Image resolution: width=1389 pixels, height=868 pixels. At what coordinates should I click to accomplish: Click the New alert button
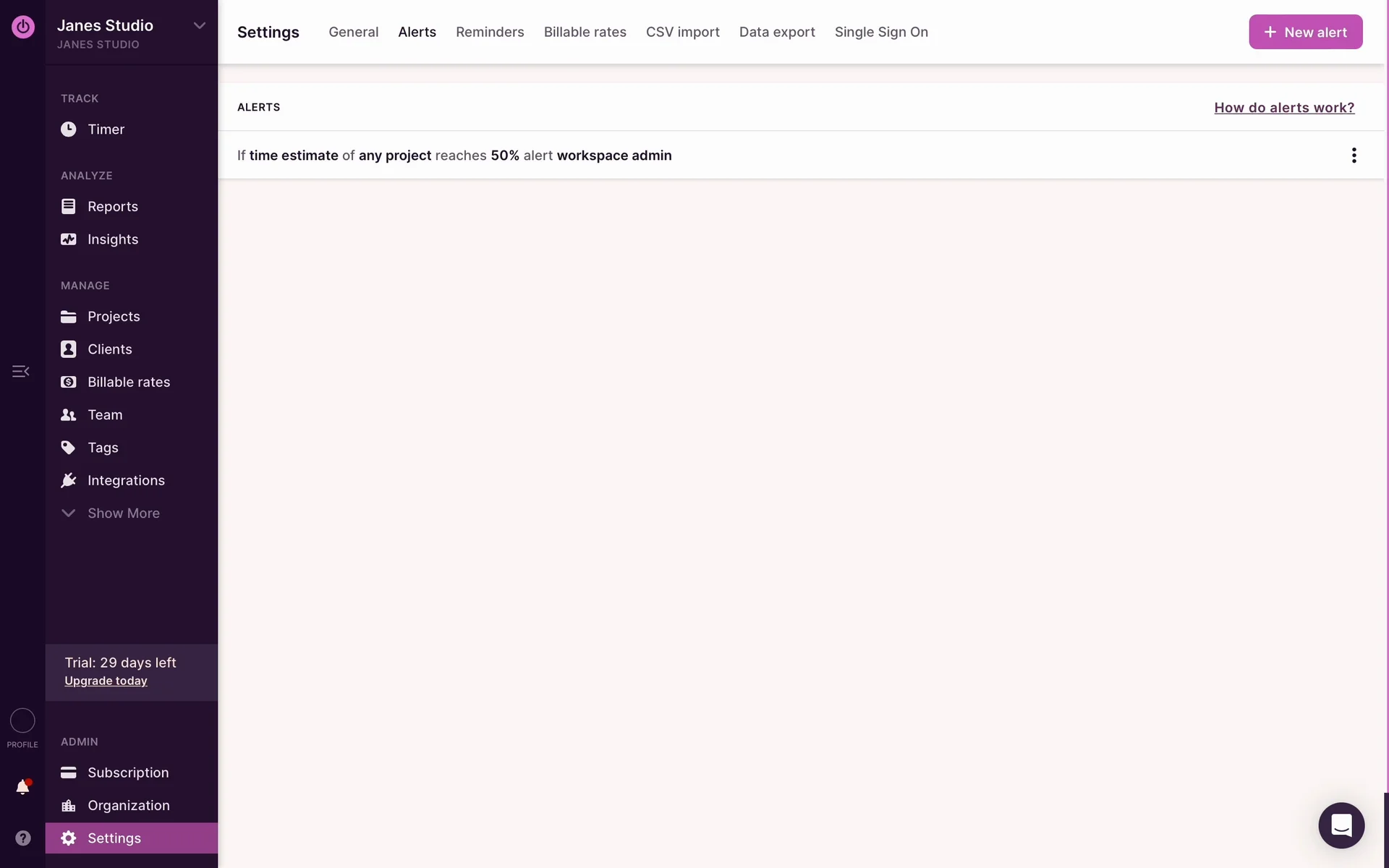point(1305,32)
